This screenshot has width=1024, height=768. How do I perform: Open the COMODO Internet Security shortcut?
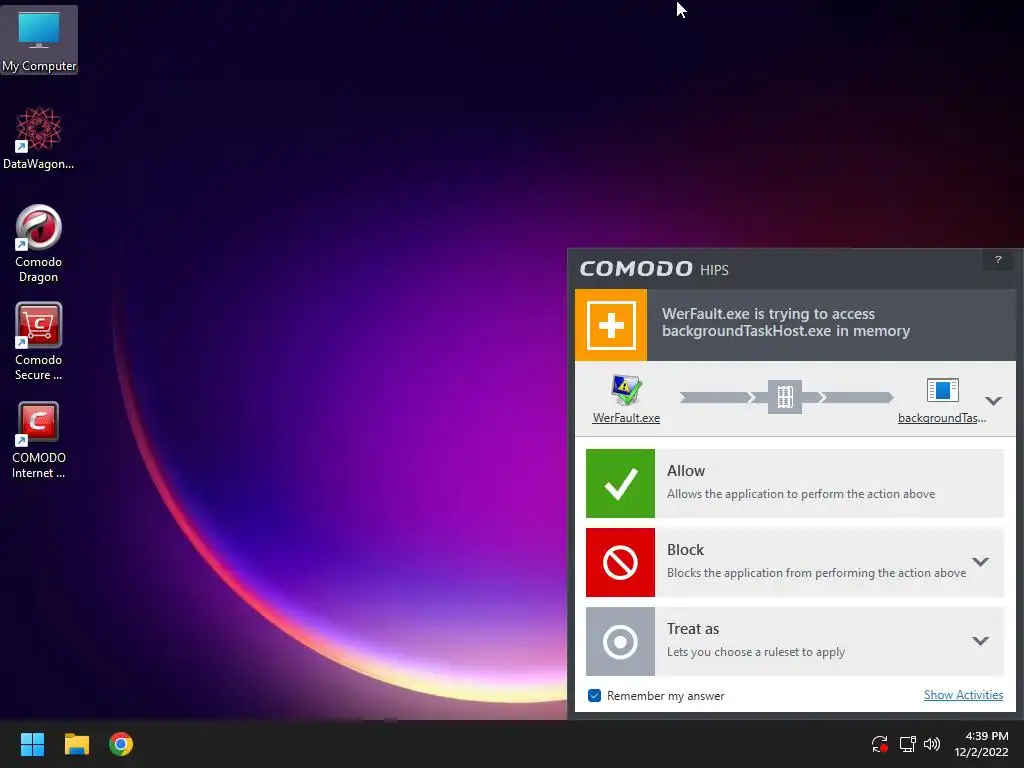tap(39, 440)
